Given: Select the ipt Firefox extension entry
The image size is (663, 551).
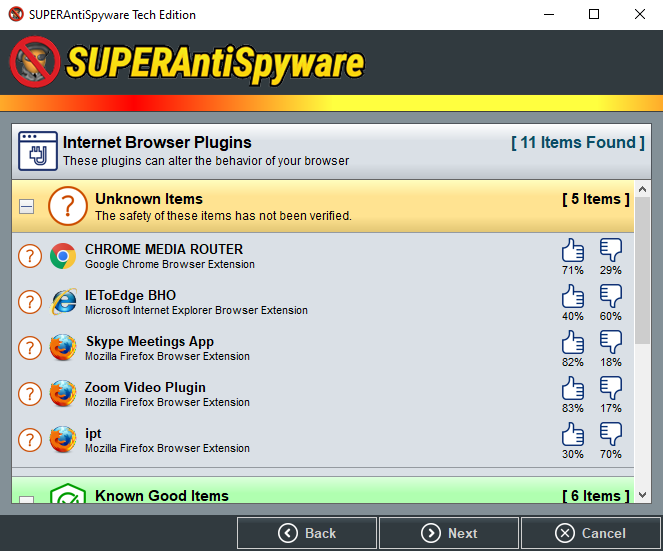Looking at the screenshot, I should click(x=93, y=434).
